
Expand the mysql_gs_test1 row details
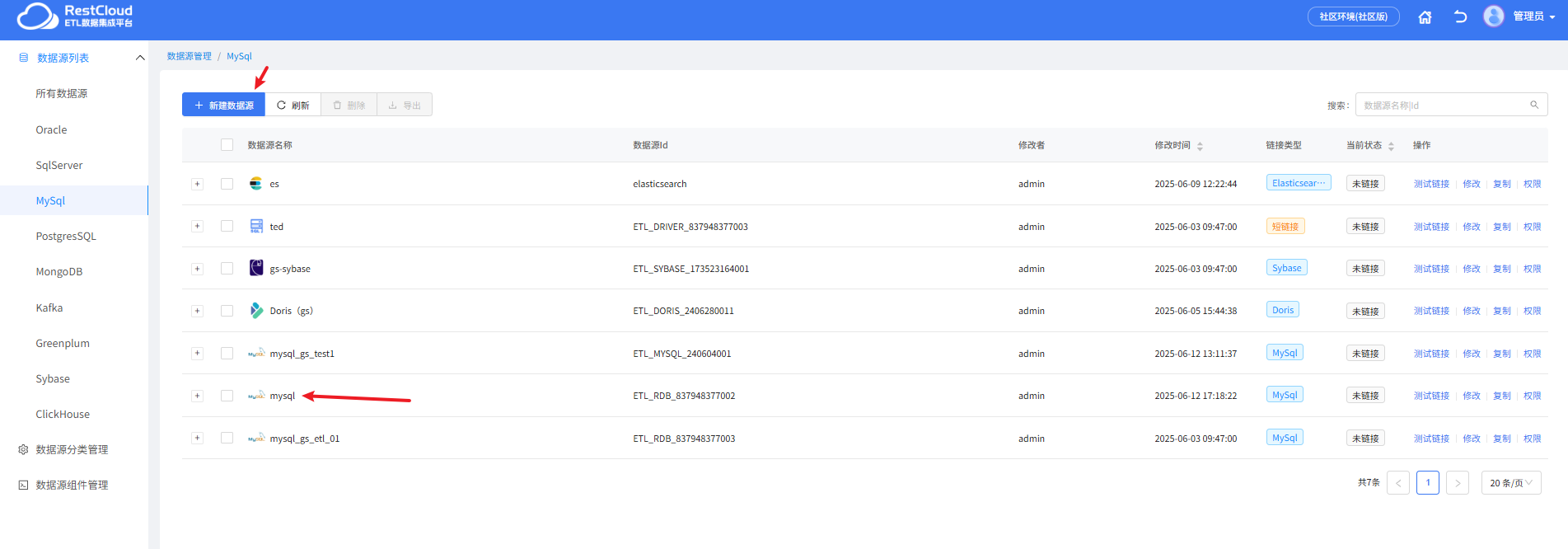(x=197, y=353)
